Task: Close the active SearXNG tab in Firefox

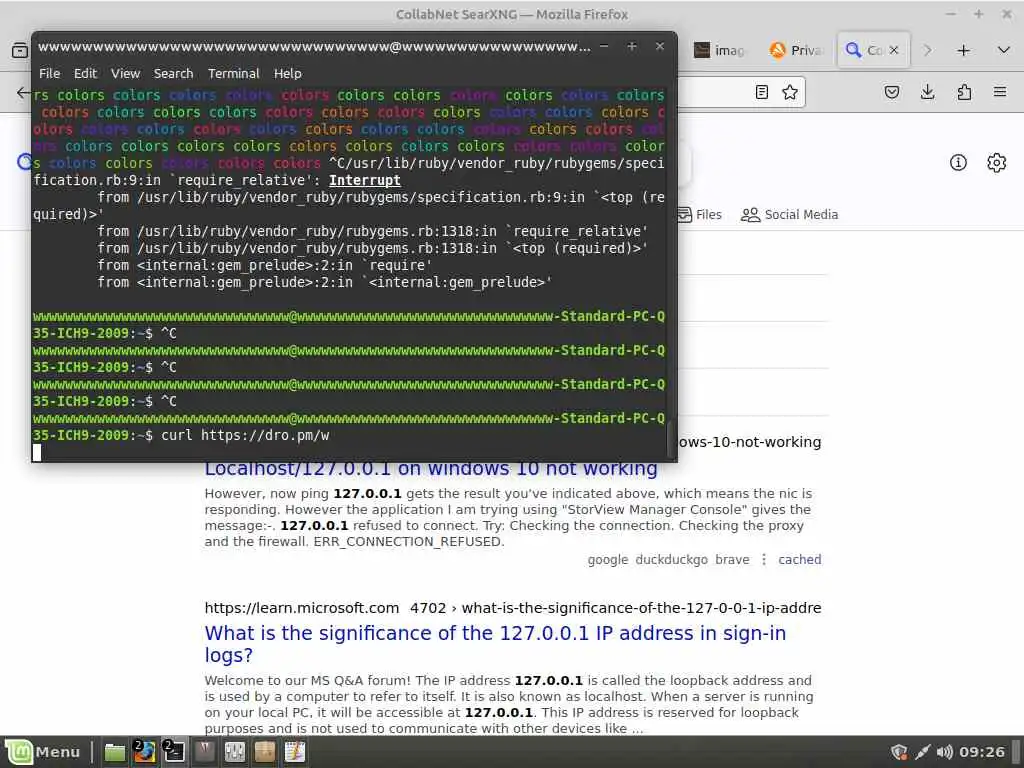Action: coord(894,50)
